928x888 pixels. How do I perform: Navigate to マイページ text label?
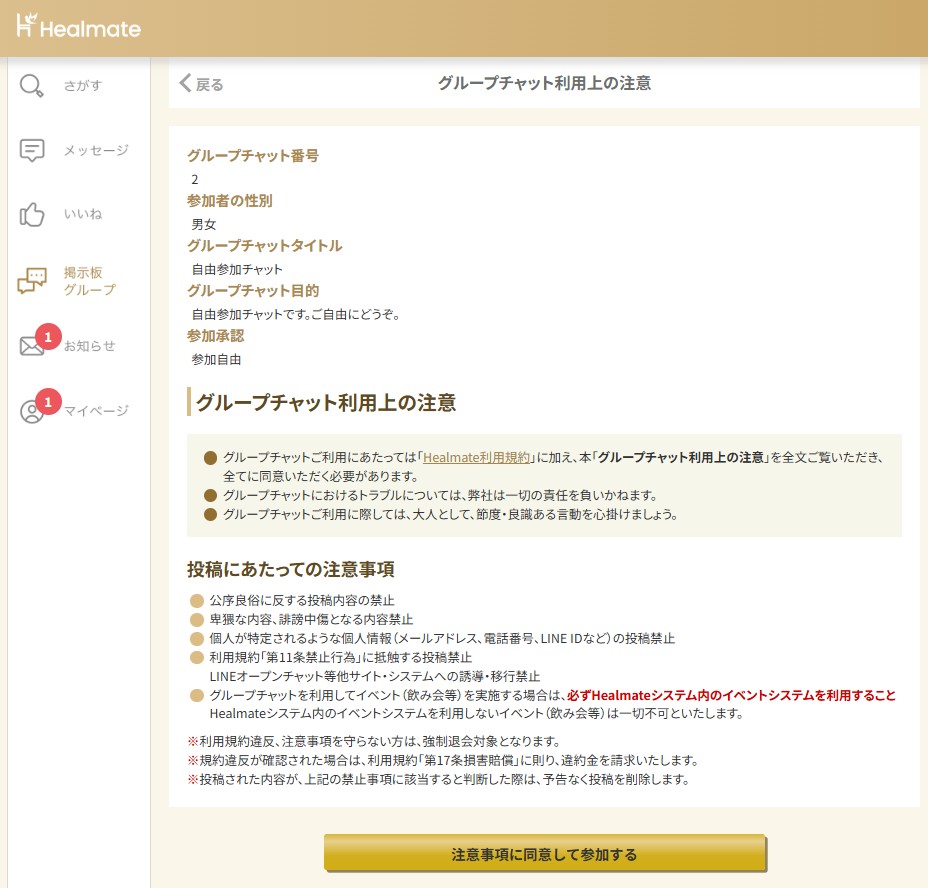[96, 411]
